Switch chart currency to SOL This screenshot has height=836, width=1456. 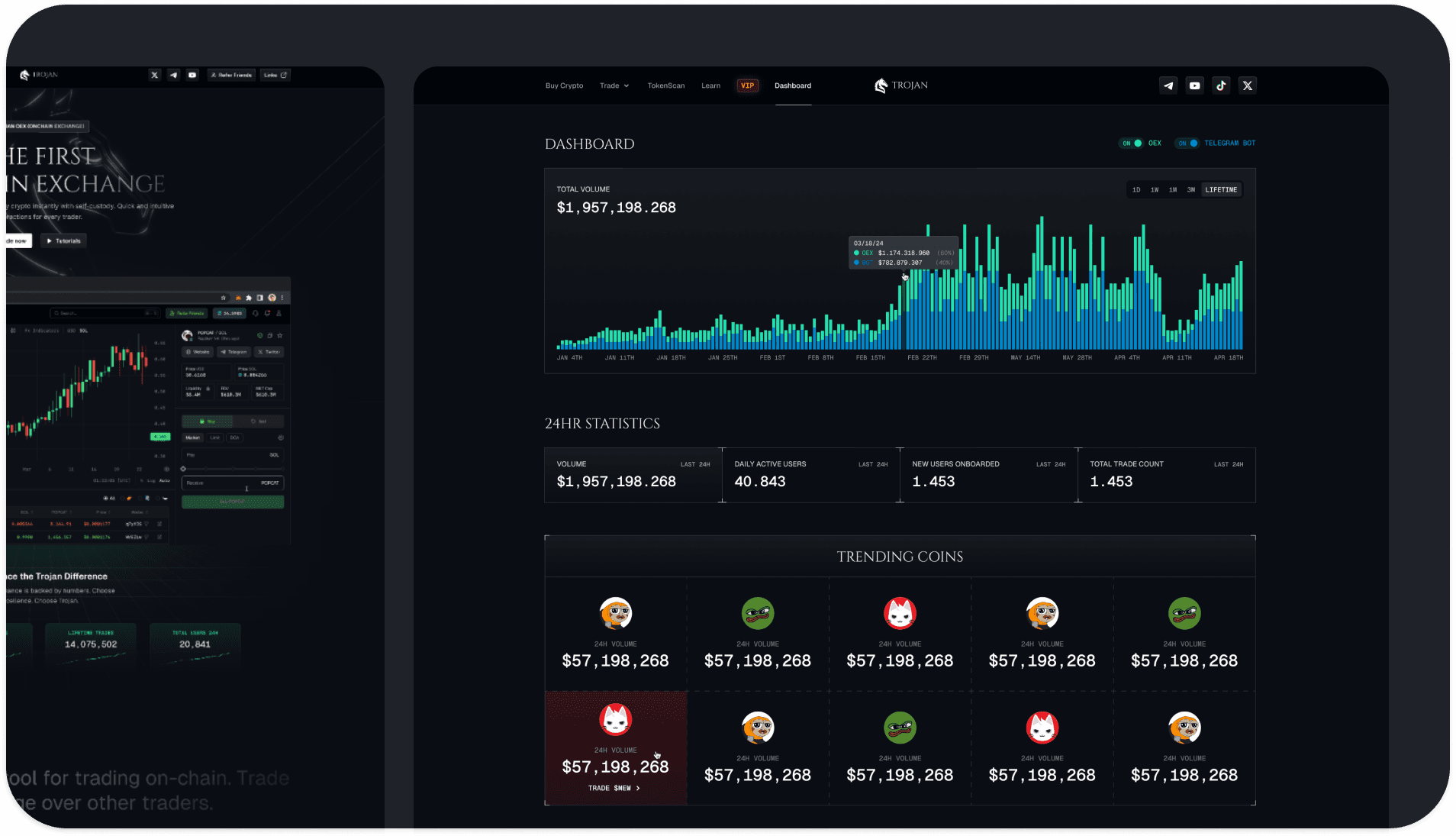(x=83, y=331)
